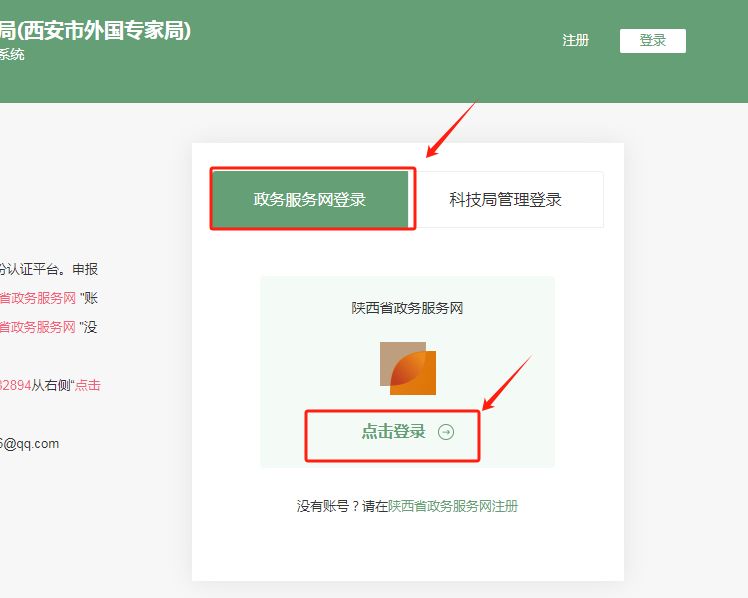
Task: Click the 没有账号？请在 prompt text
Action: tap(342, 506)
